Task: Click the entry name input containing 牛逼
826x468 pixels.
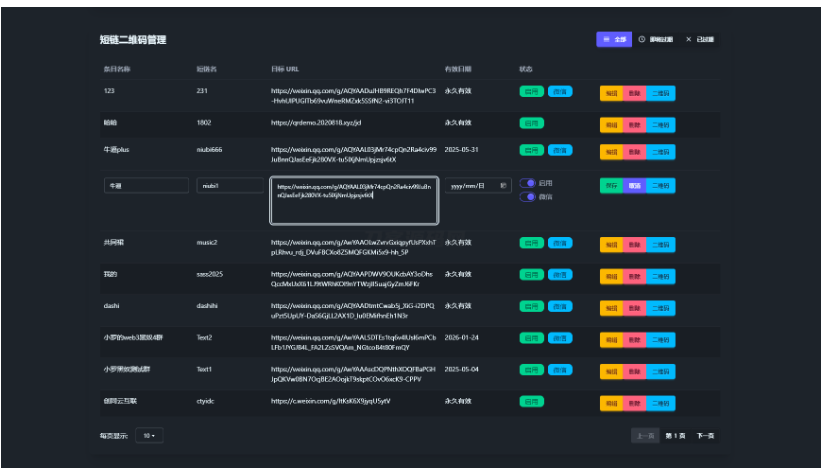Action: 145,185
